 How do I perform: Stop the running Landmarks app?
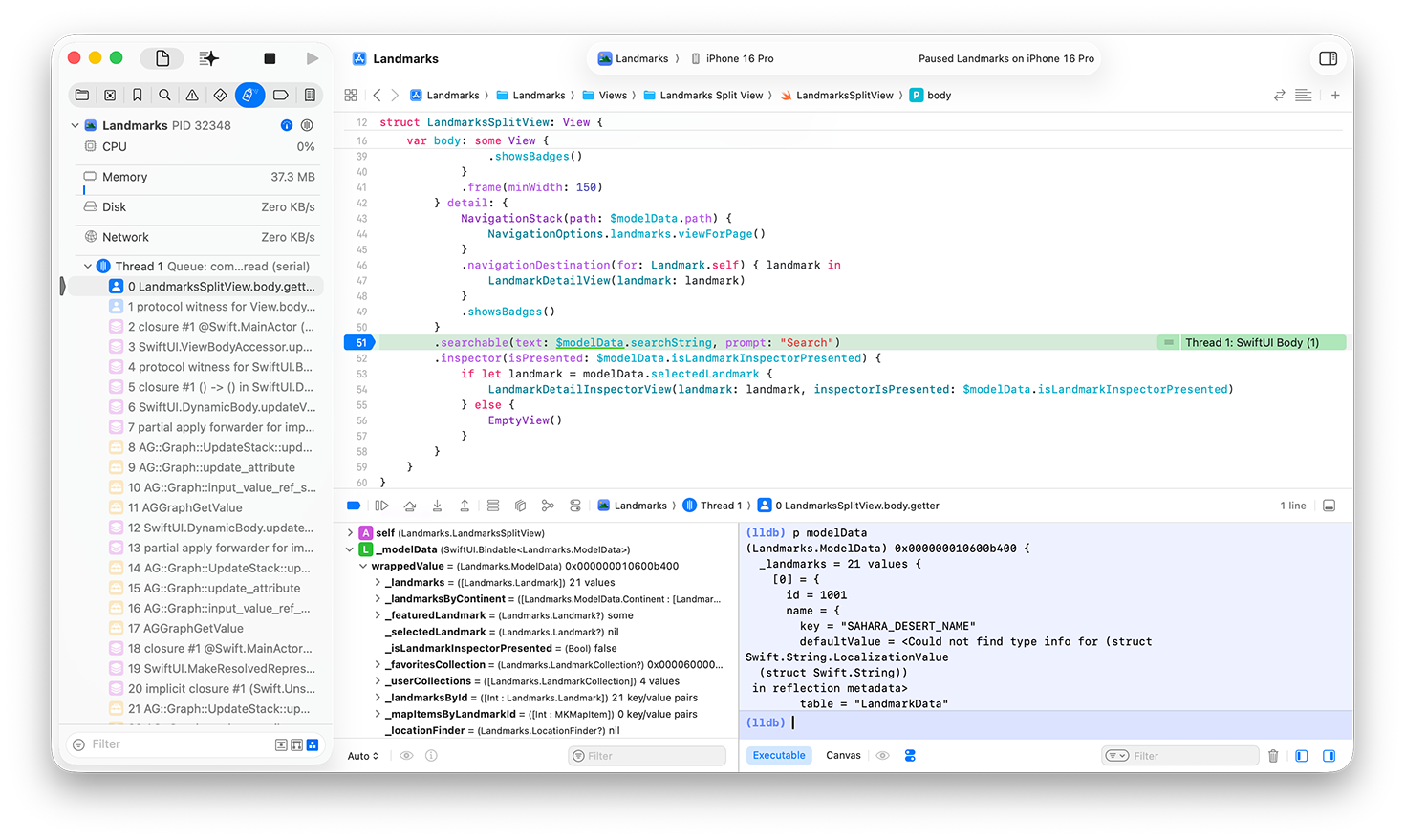[x=270, y=58]
